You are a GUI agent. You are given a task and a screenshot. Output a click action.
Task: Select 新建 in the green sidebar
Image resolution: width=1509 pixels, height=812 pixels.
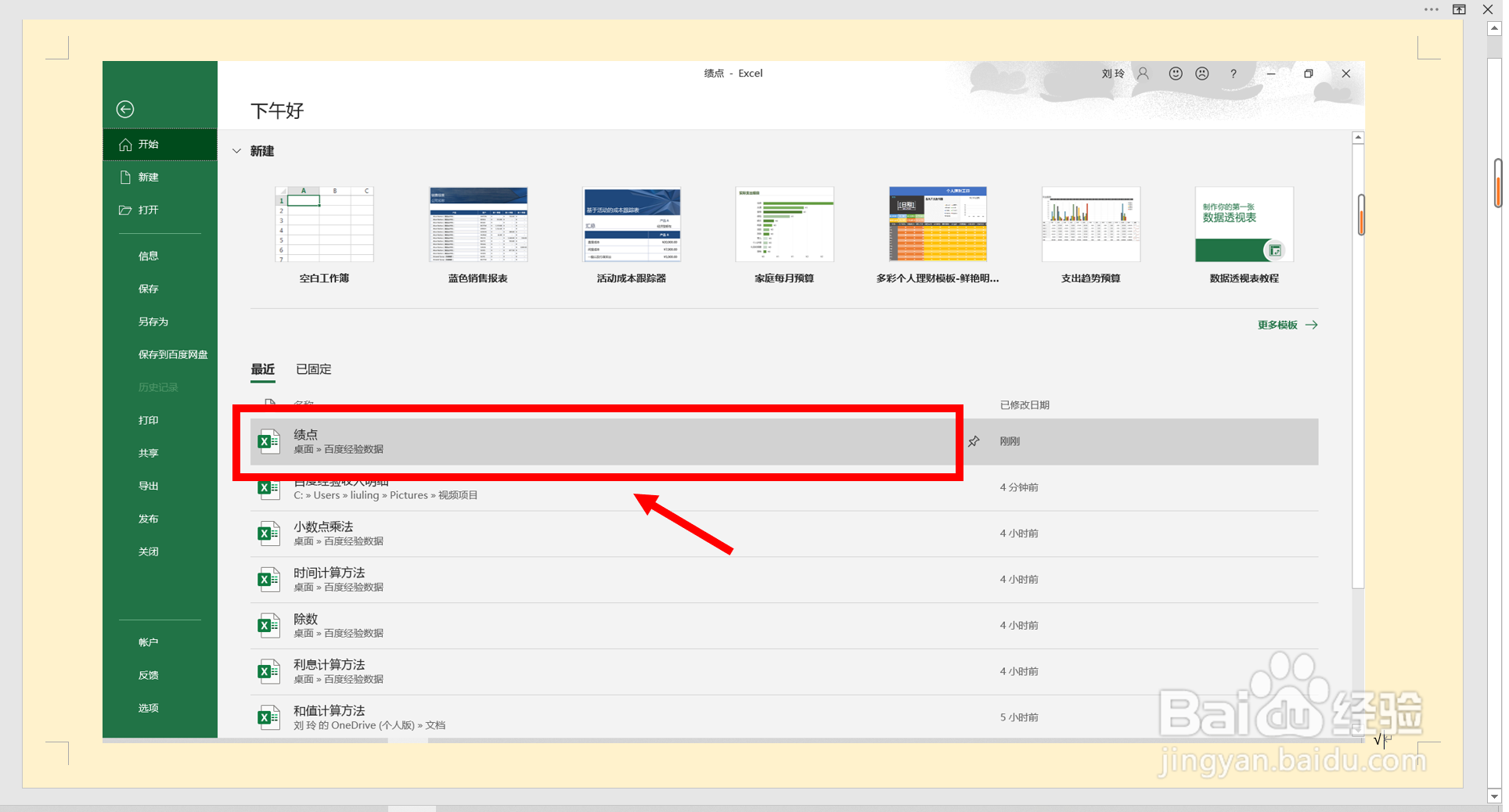point(160,178)
